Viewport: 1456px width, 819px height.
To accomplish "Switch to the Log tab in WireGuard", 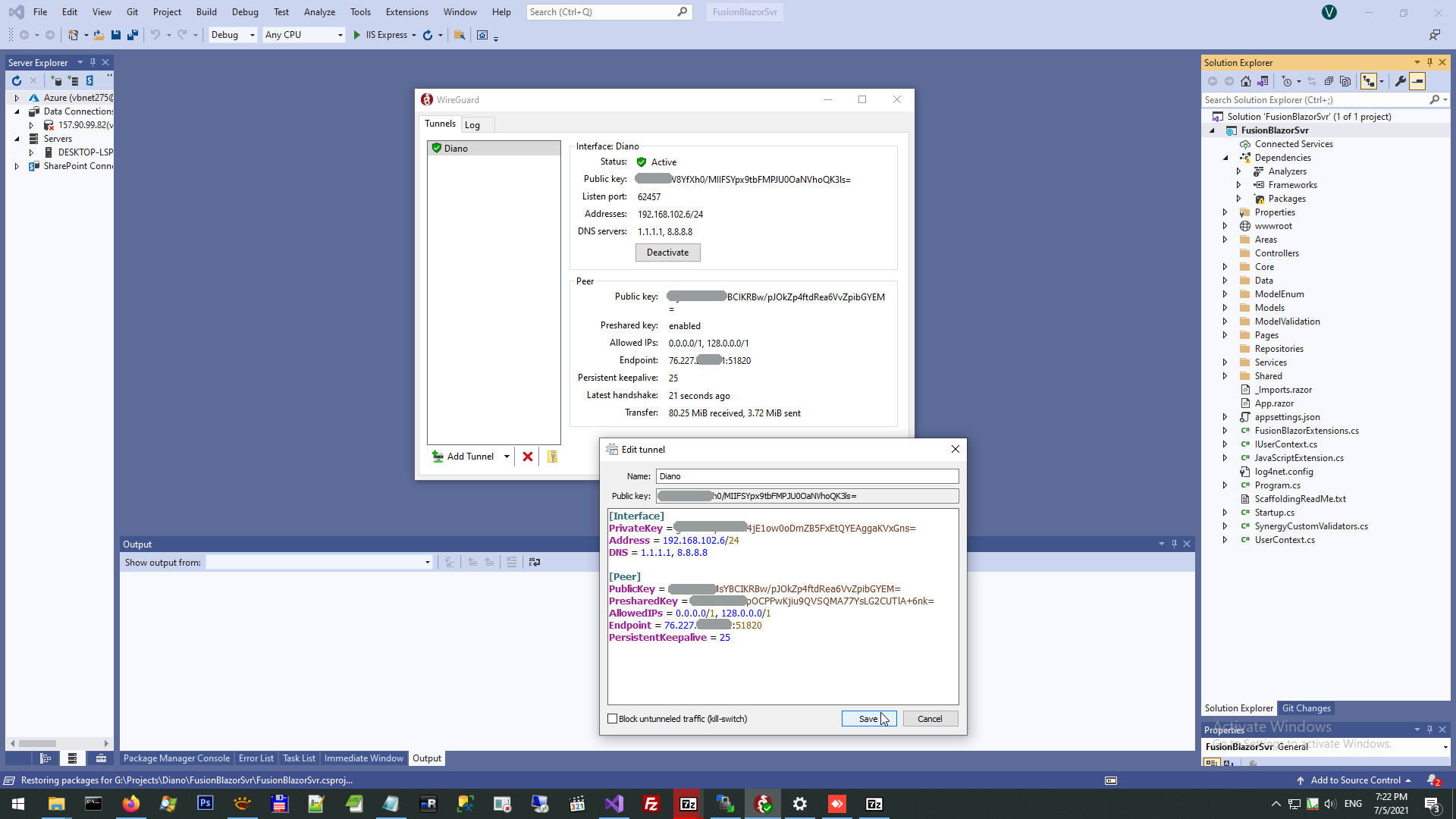I will (x=472, y=125).
